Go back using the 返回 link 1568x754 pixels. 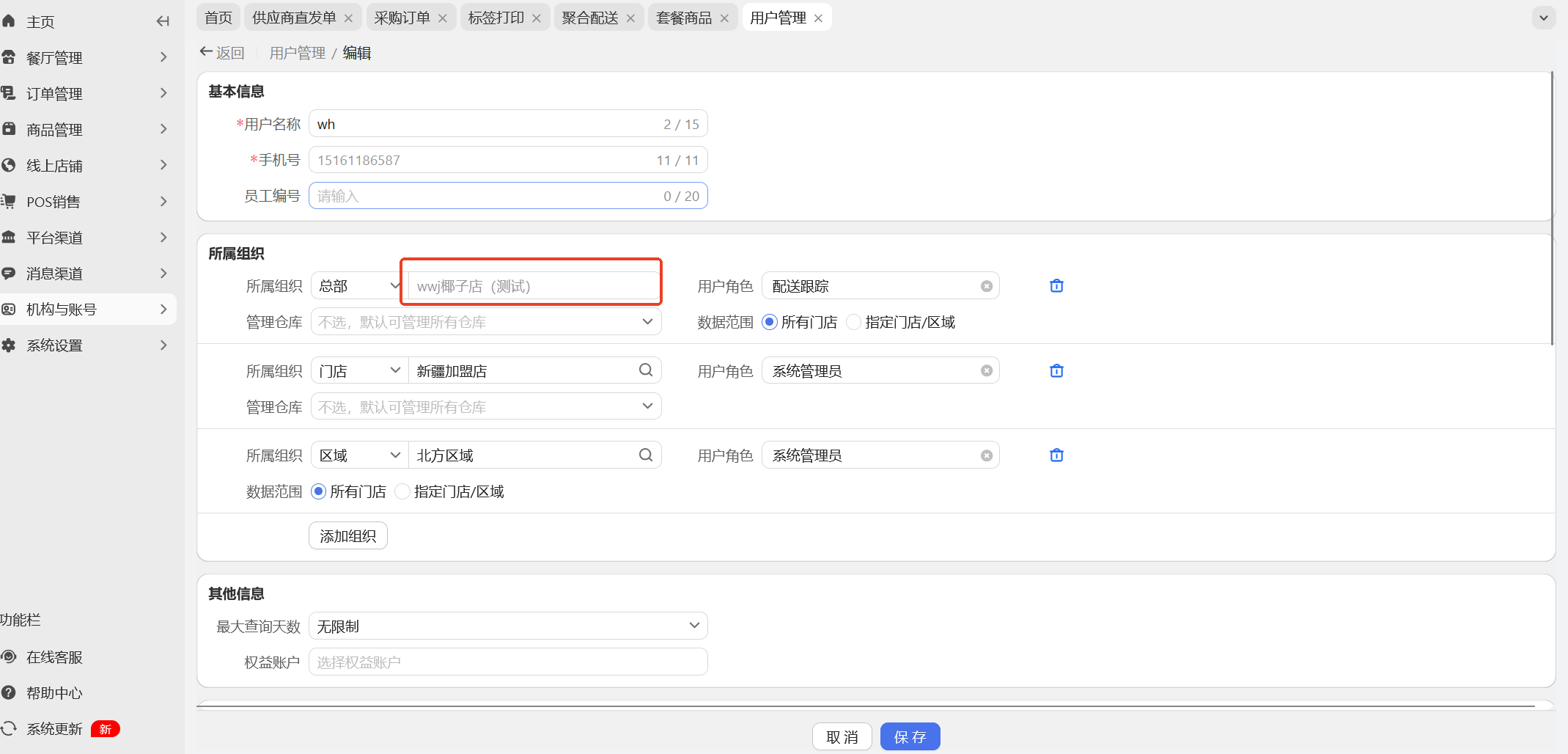click(x=222, y=53)
